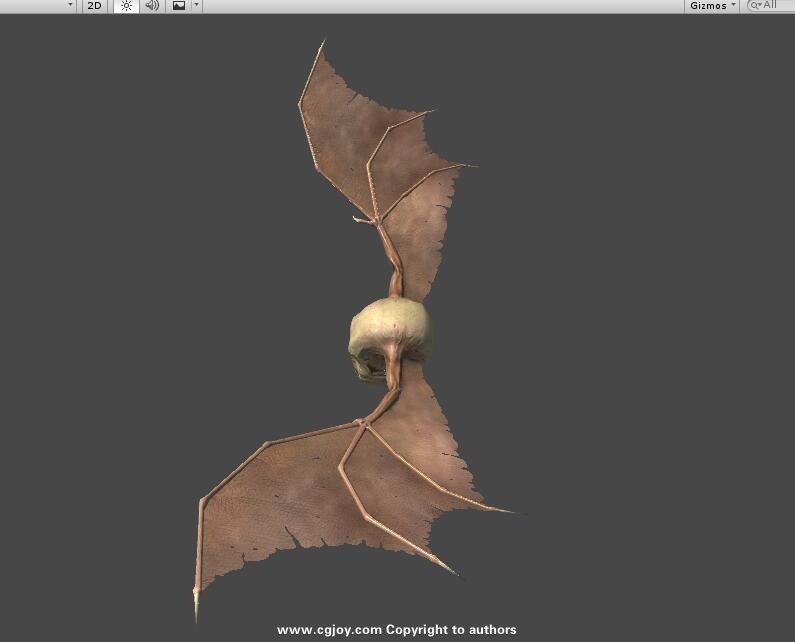The height and width of the screenshot is (642, 795).
Task: Toggle 2D scene view mode
Action: click(94, 6)
